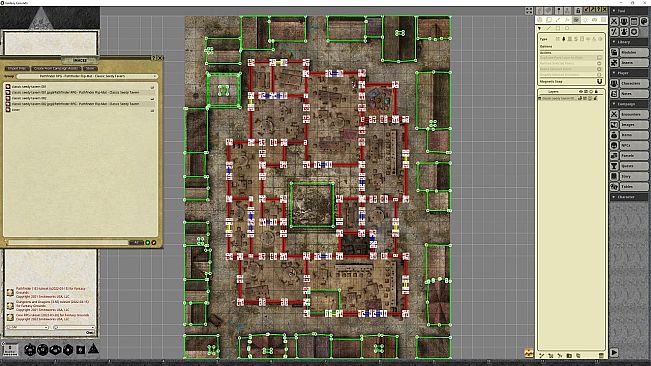Tick the second checkbox in the Options list
651x366 pixels.
(599, 63)
